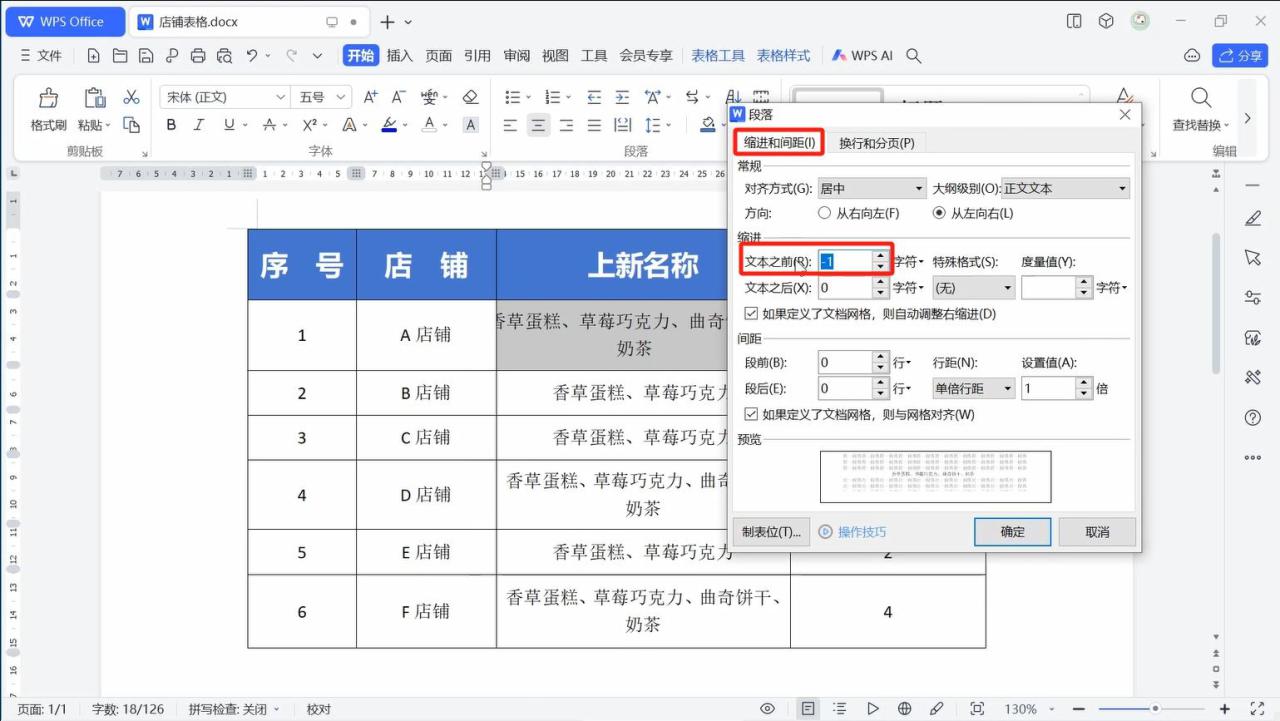
Task: Toggle Italic formatting
Action: (x=198, y=125)
